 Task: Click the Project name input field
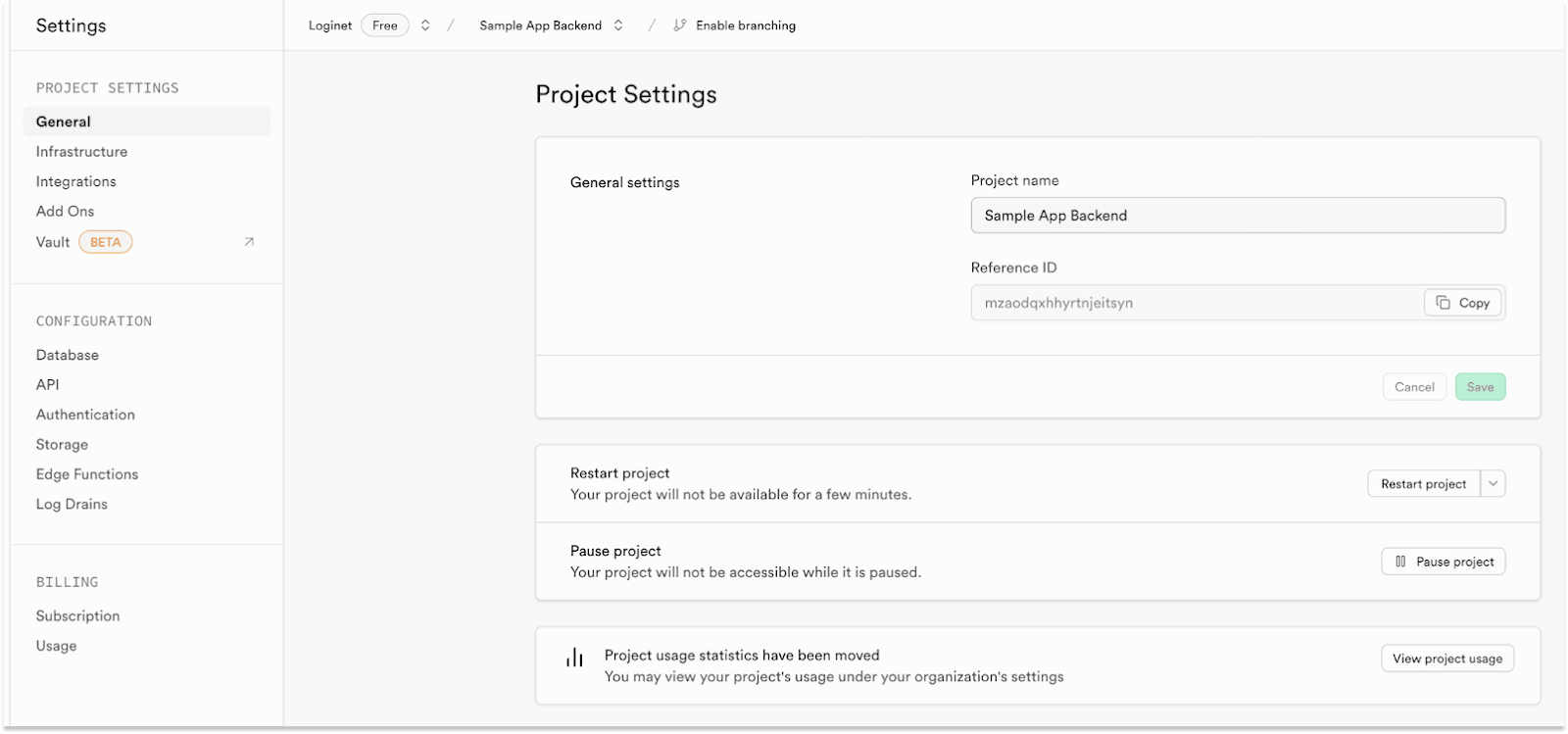pyautogui.click(x=1238, y=216)
